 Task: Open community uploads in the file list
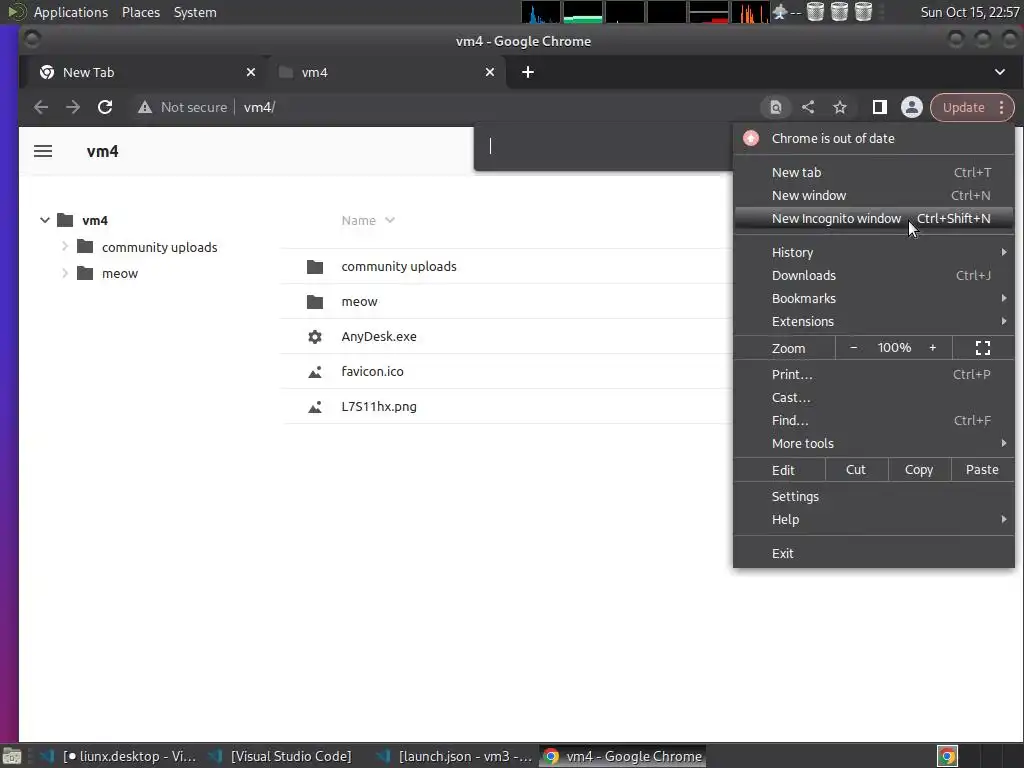coord(507,266)
